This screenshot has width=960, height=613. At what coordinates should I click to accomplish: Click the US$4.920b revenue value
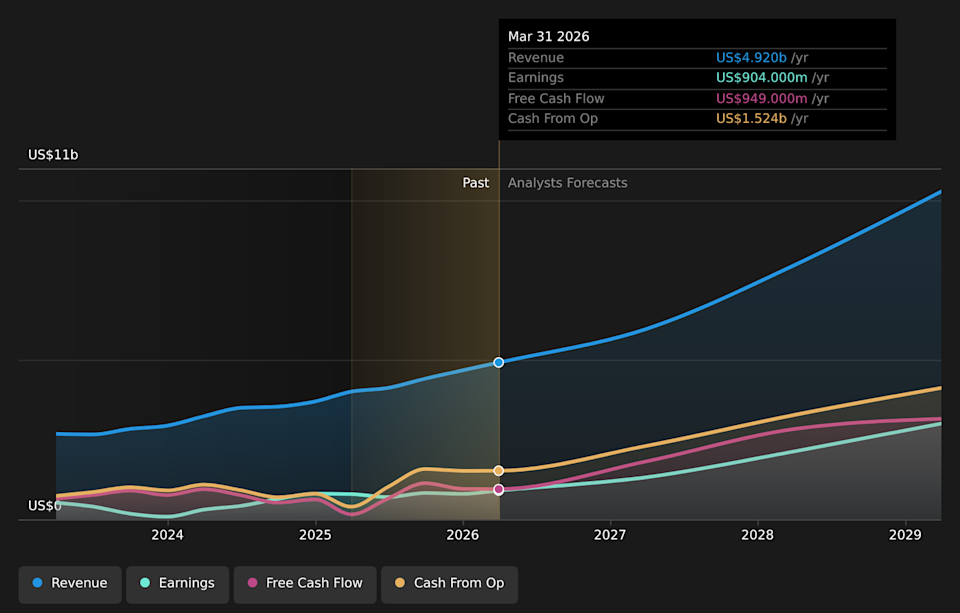pyautogui.click(x=751, y=58)
